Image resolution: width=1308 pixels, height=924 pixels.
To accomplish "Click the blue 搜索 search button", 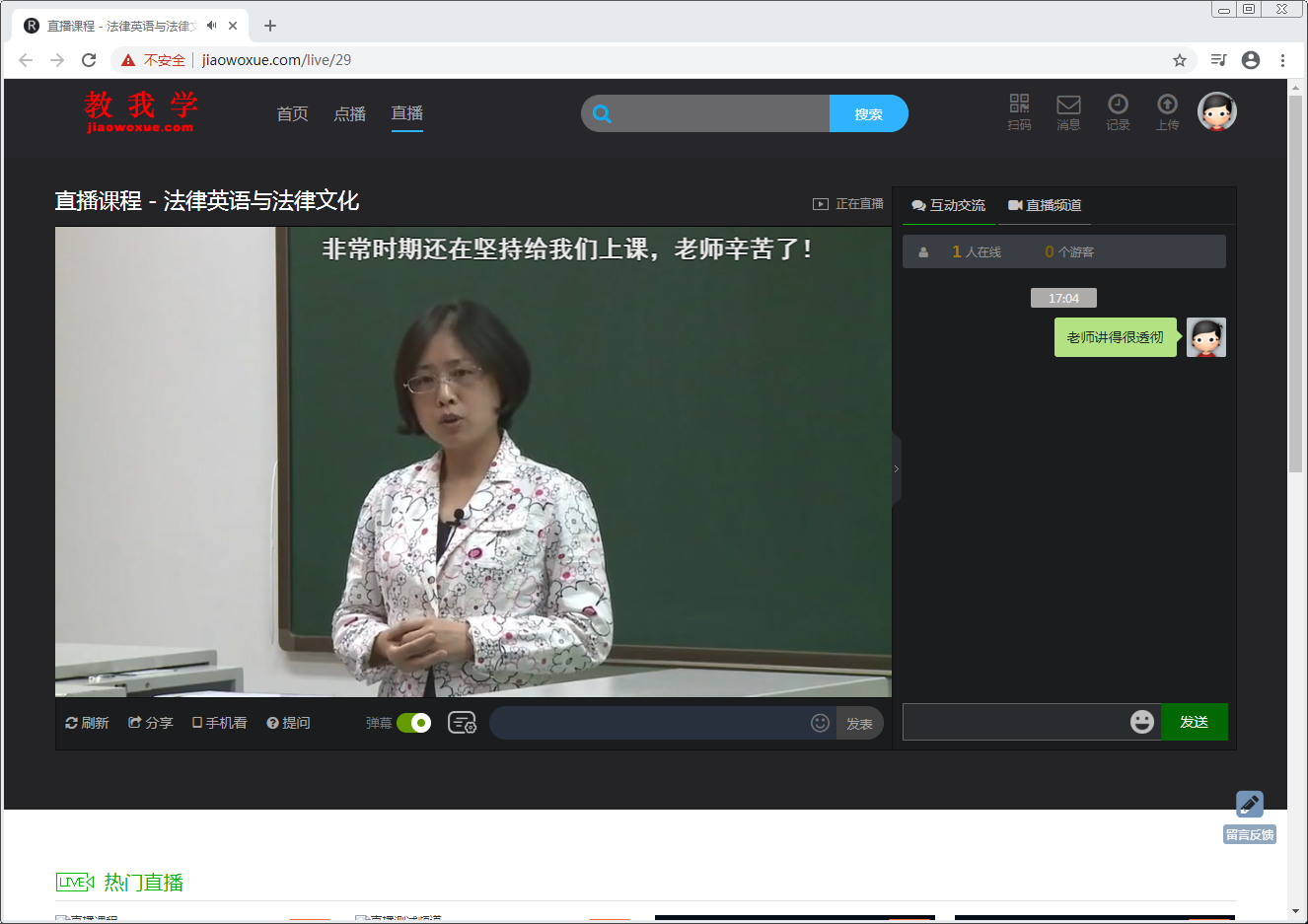I will (x=869, y=113).
